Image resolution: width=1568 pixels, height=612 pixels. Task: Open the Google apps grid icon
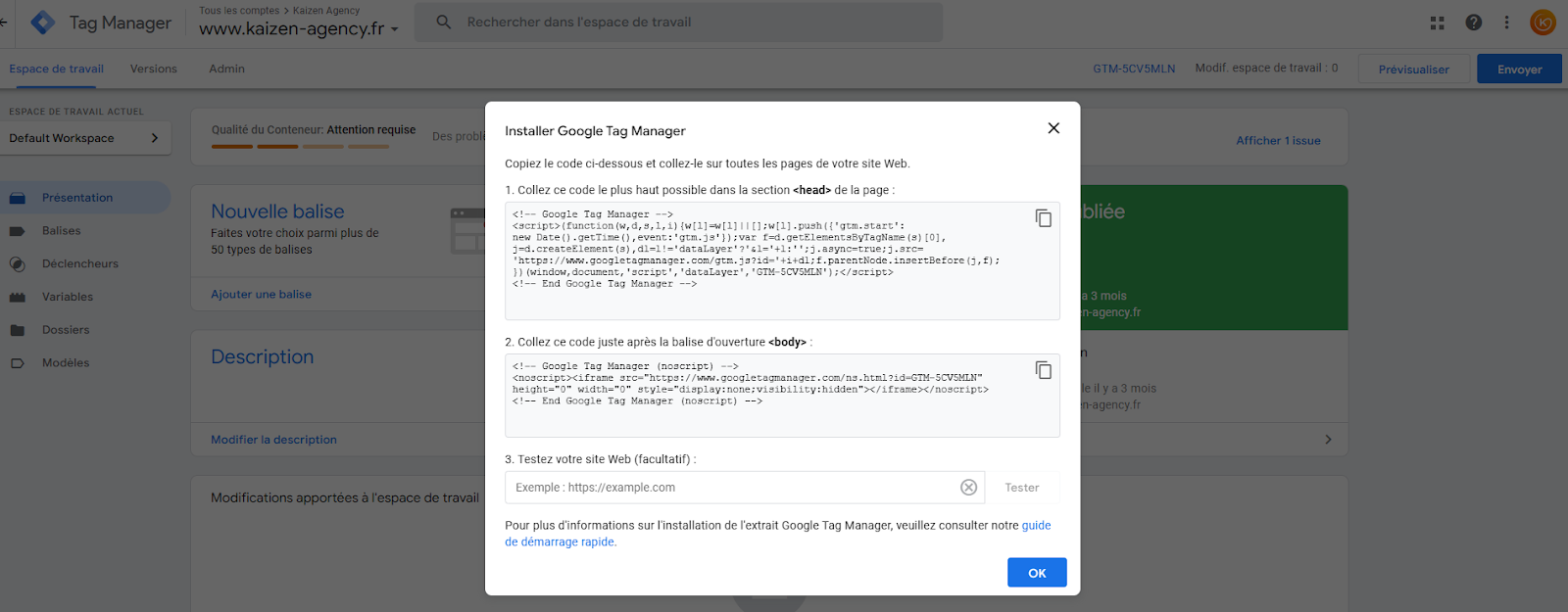pos(1438,23)
